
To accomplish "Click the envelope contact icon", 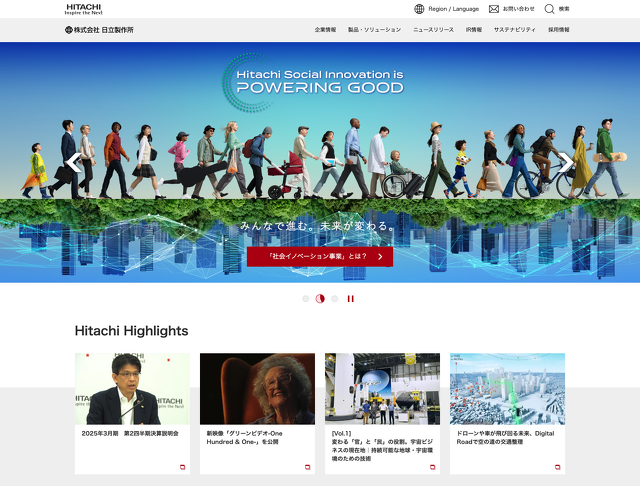I will click(494, 9).
